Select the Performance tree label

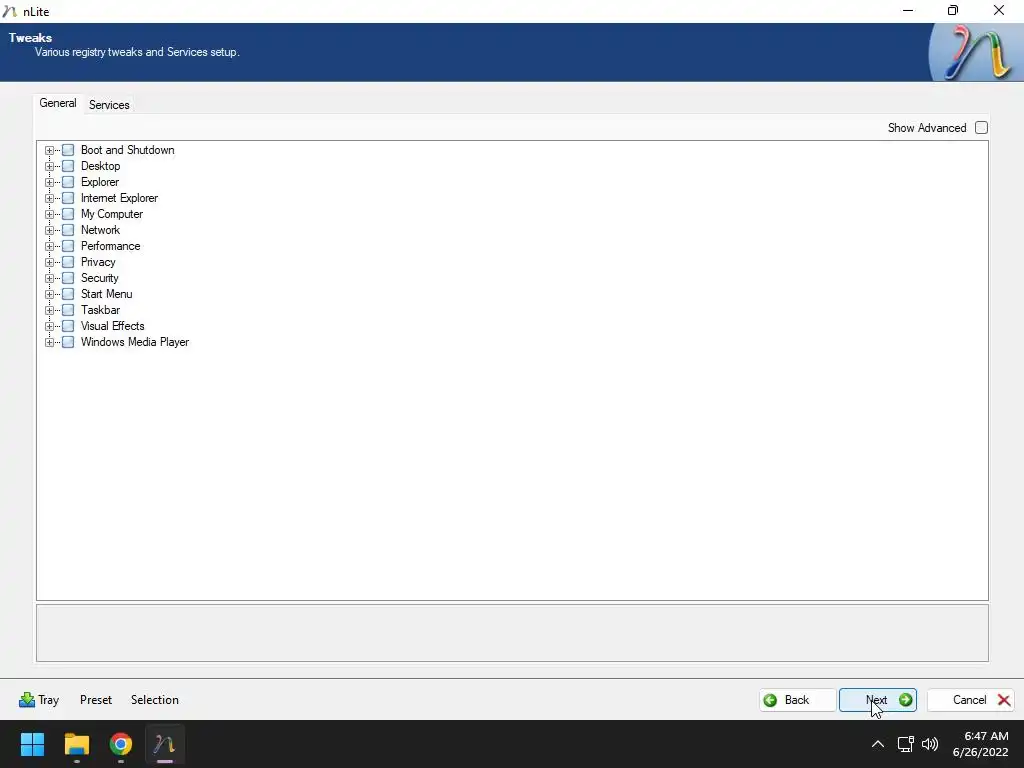110,246
